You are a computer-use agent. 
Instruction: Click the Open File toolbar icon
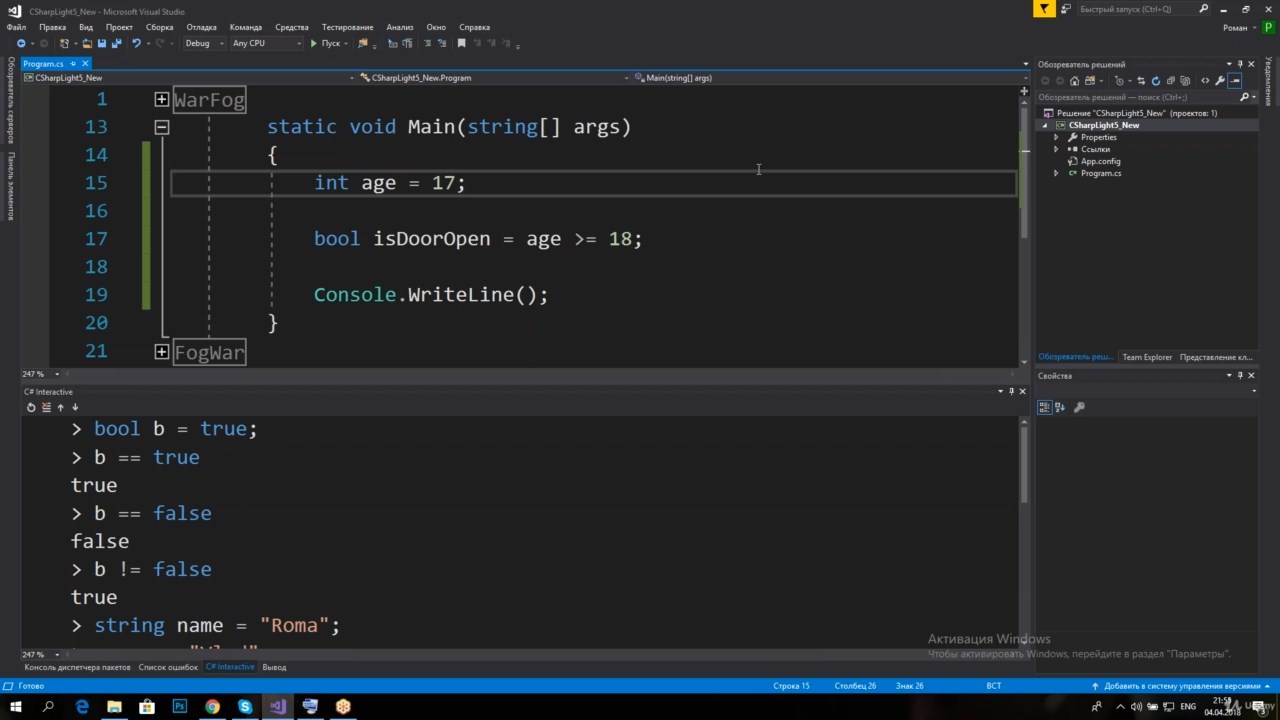tap(87, 43)
